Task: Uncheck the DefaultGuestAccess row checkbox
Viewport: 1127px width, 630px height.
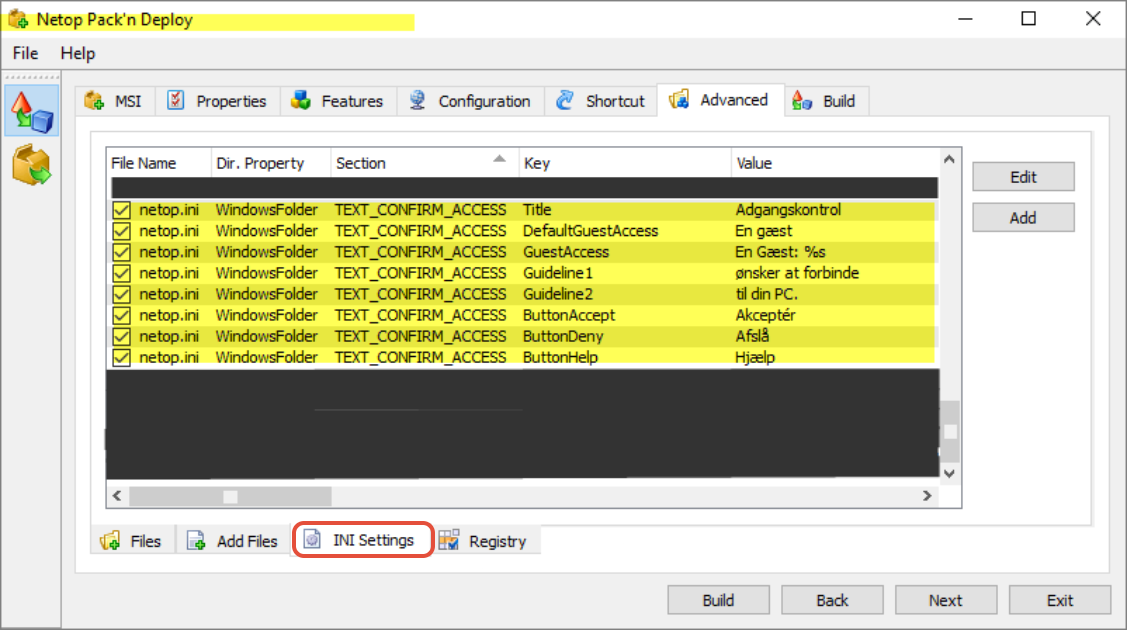Action: [121, 231]
